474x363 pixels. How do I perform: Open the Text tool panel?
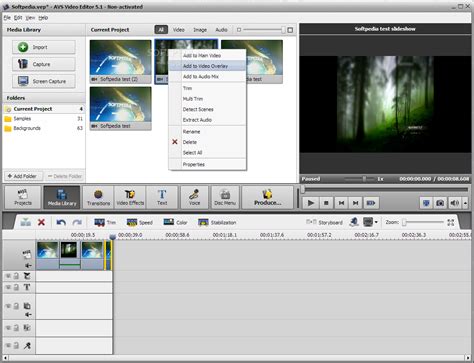(162, 197)
